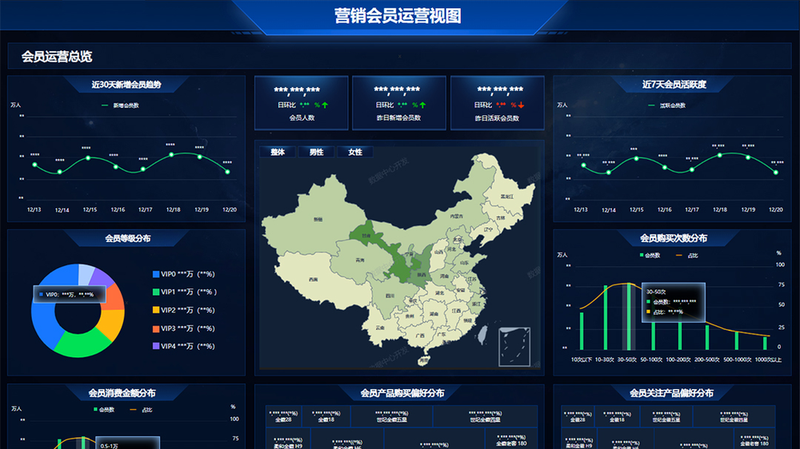The height and width of the screenshot is (449, 800).
Task: Click the 会员等级分布 panel title
Action: pyautogui.click(x=128, y=238)
